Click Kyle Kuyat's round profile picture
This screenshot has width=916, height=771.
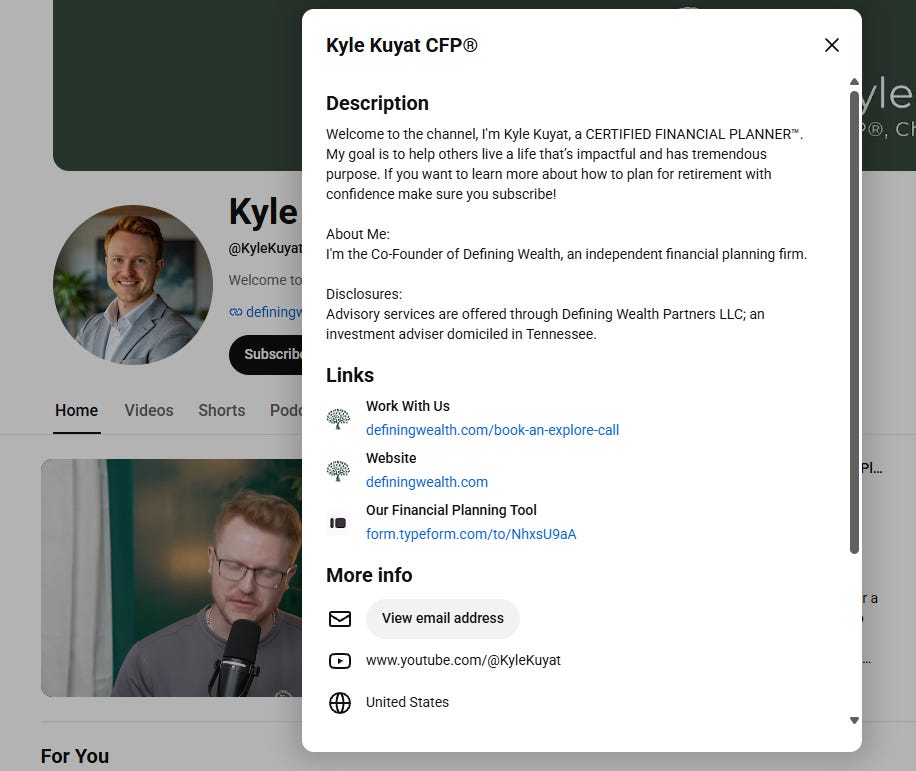[133, 284]
